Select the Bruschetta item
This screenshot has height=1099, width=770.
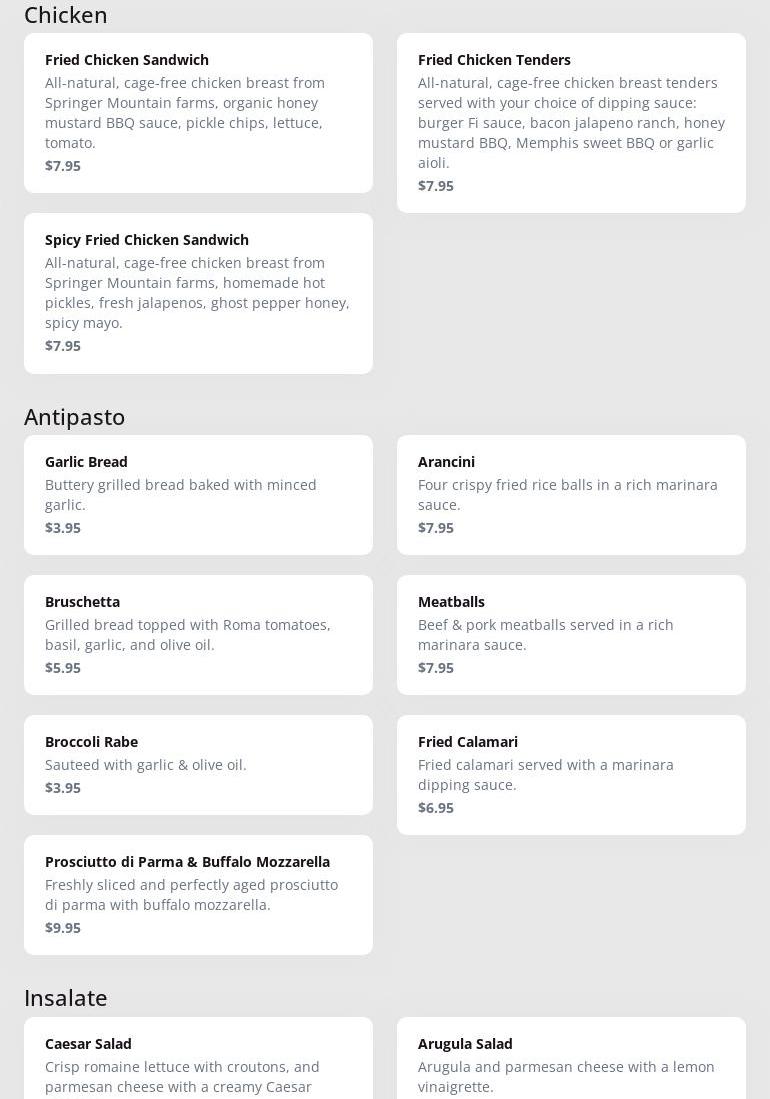click(x=198, y=634)
